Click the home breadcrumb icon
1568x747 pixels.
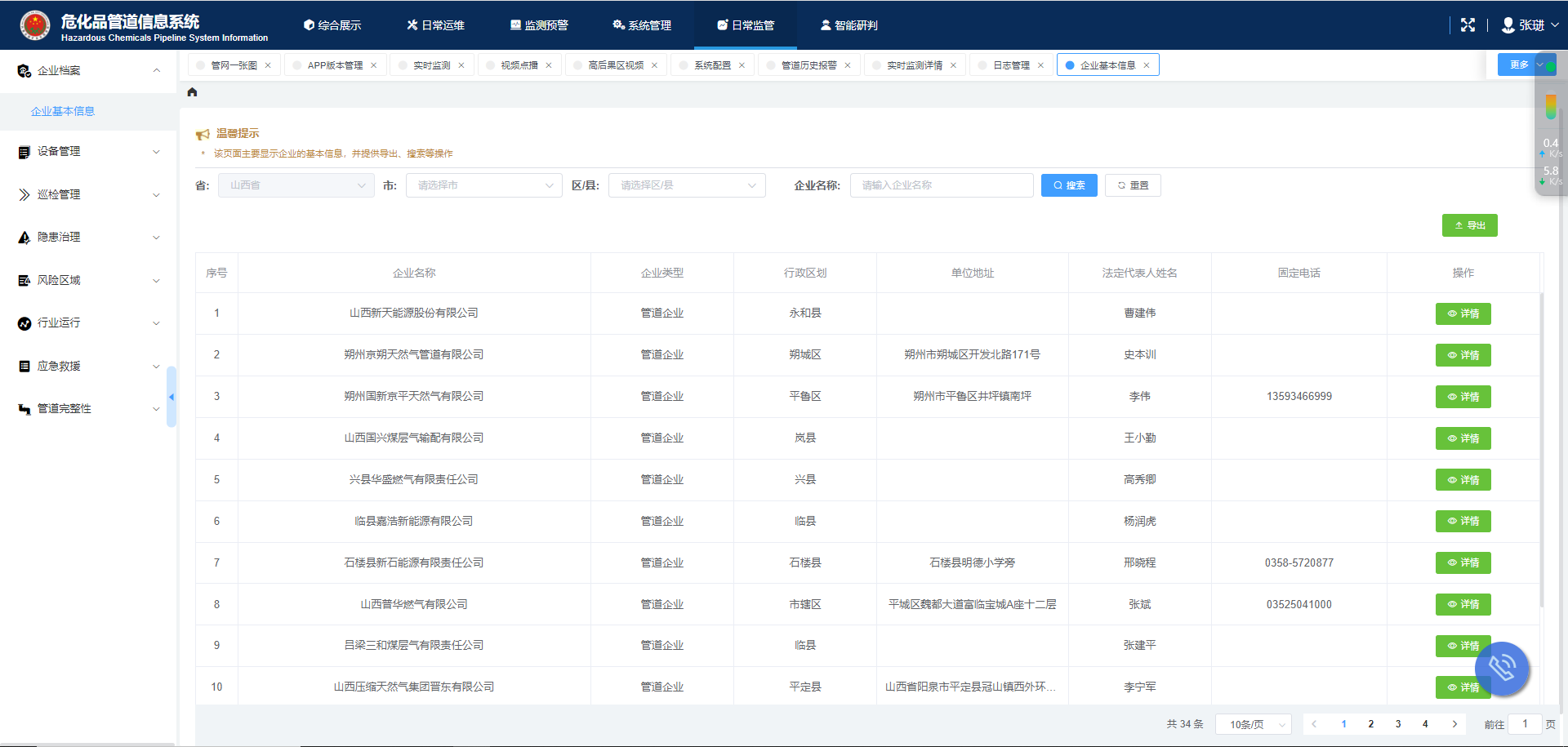[193, 92]
